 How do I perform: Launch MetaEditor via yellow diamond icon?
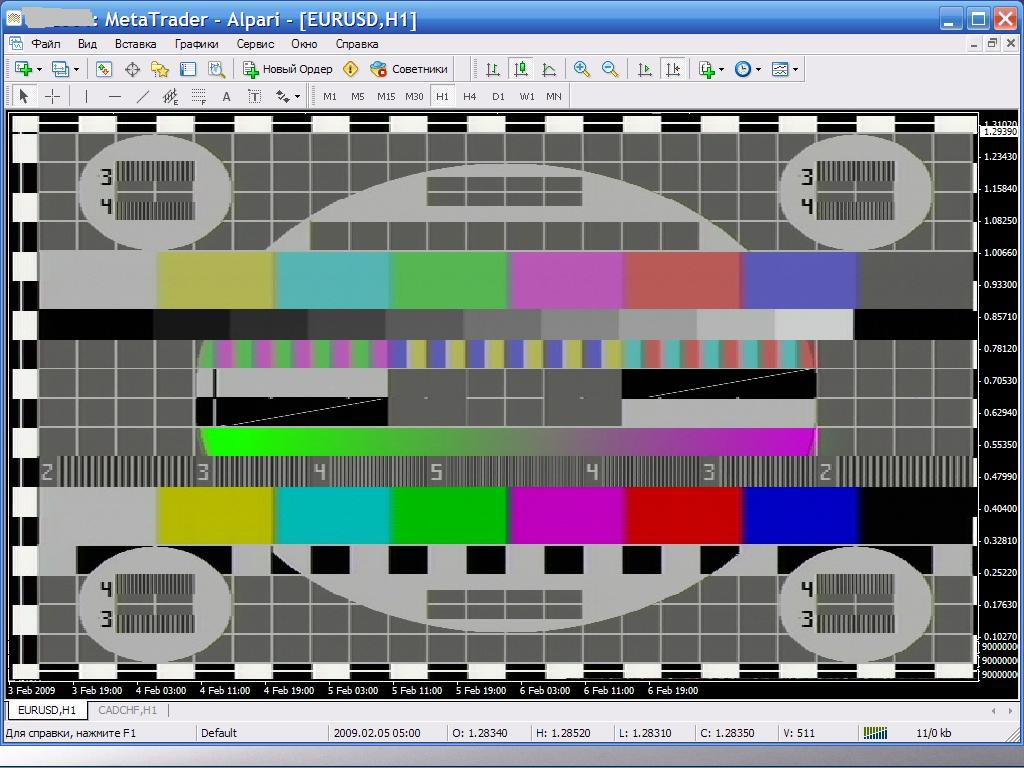click(x=351, y=69)
